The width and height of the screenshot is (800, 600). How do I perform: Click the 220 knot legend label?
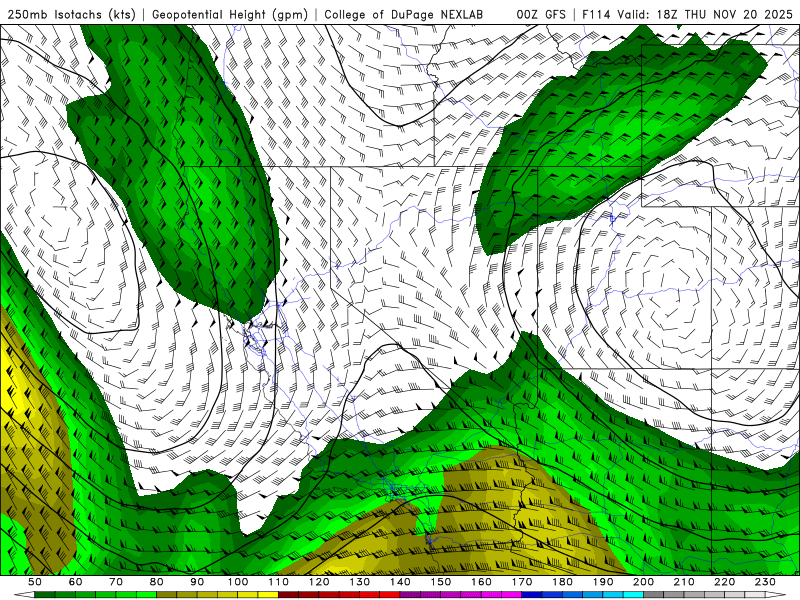pyautogui.click(x=724, y=582)
